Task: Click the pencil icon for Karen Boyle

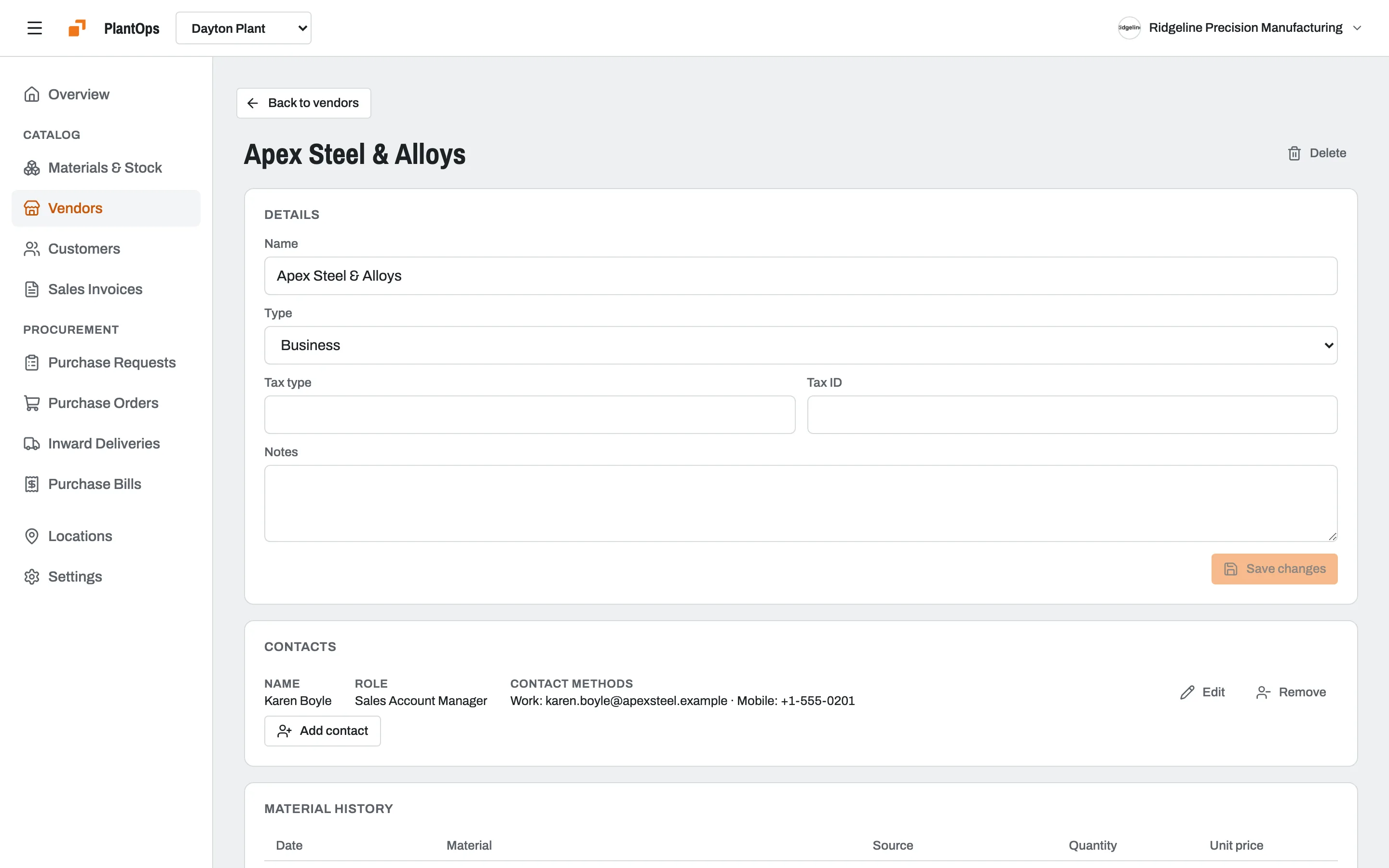Action: [x=1187, y=692]
